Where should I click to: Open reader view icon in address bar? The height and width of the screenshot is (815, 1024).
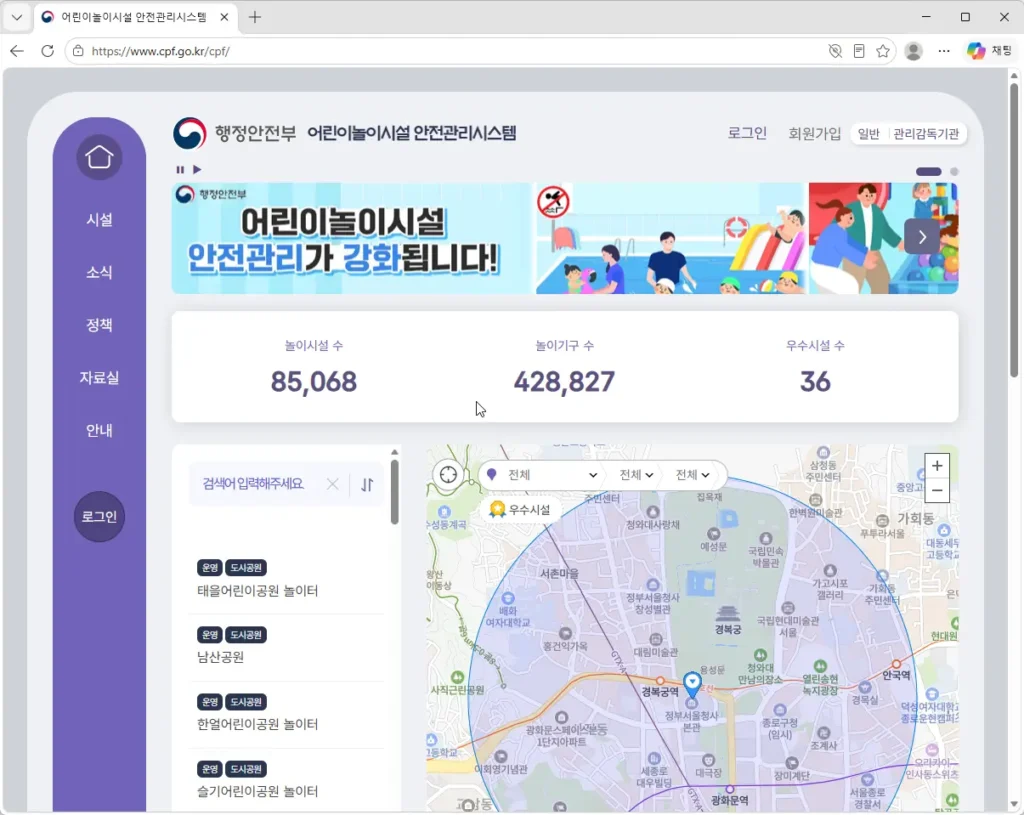point(859,51)
